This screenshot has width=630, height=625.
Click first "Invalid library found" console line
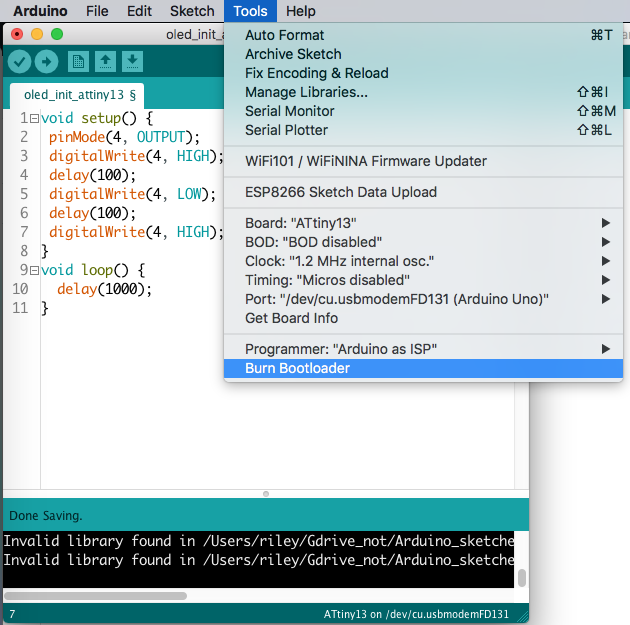(258, 541)
